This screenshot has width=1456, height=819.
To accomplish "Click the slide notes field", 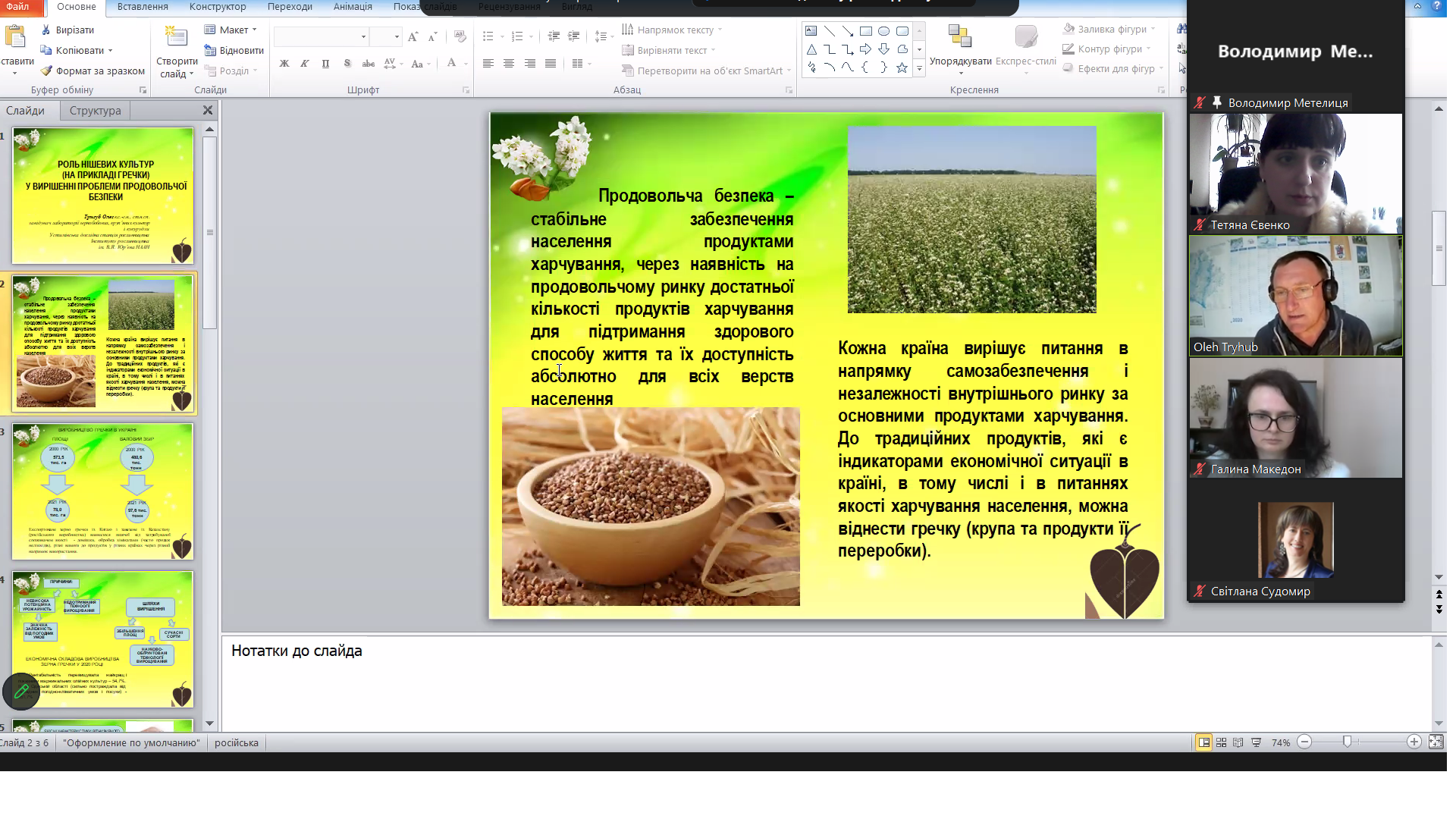I will (x=827, y=682).
